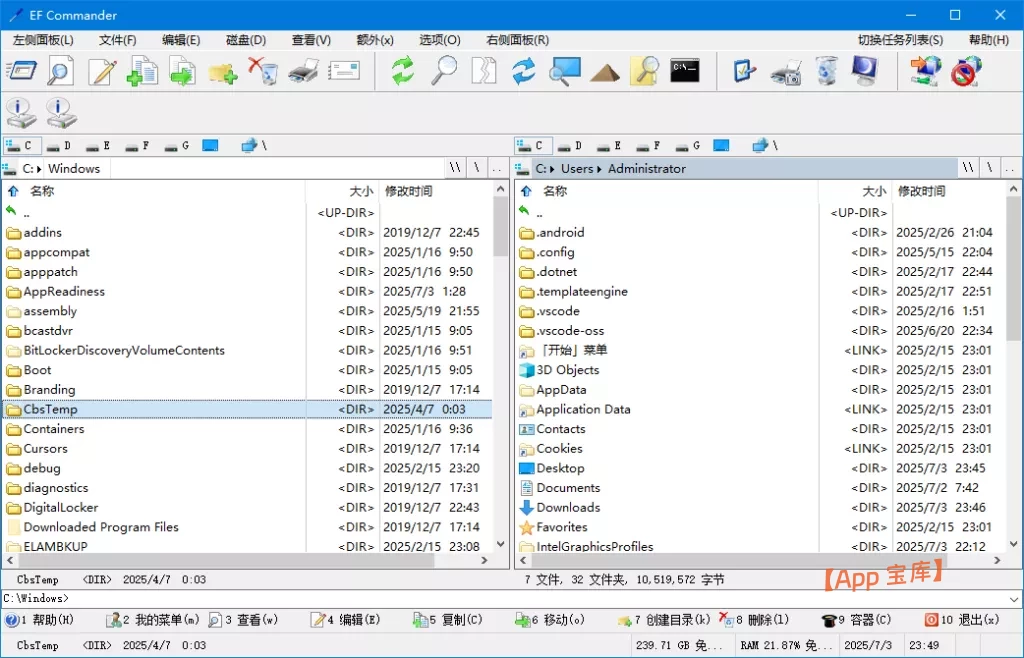
Task: Sort left panel by 名称 column header
Action: click(x=42, y=191)
